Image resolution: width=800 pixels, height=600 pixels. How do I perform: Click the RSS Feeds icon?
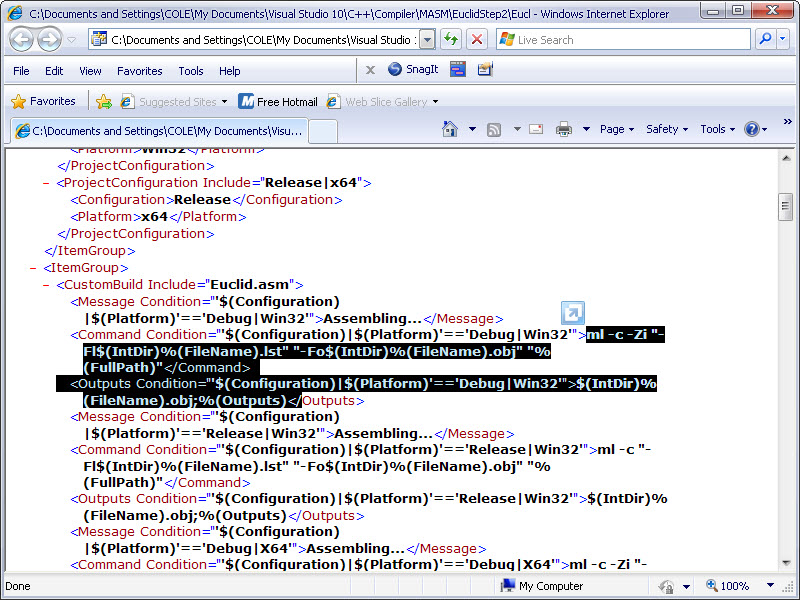494,130
